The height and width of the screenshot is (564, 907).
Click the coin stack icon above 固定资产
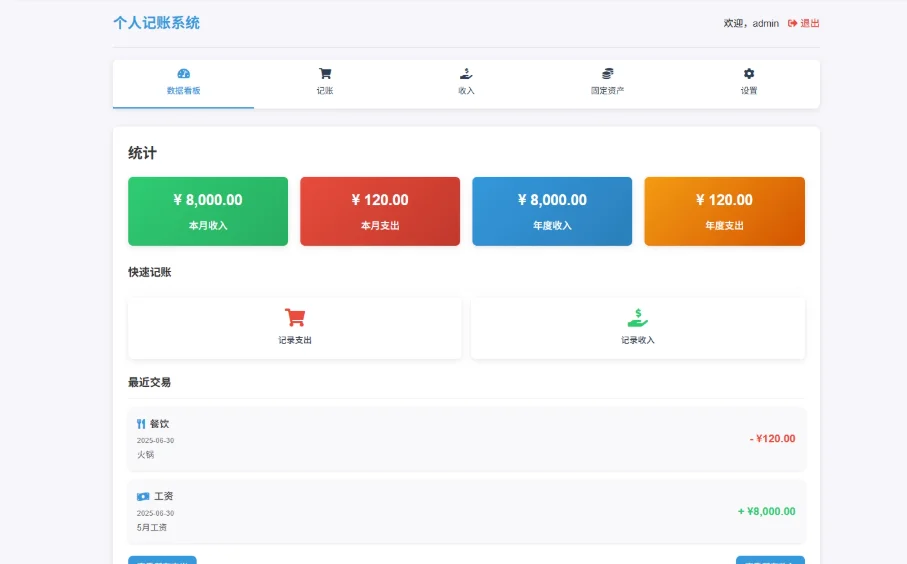coord(607,73)
